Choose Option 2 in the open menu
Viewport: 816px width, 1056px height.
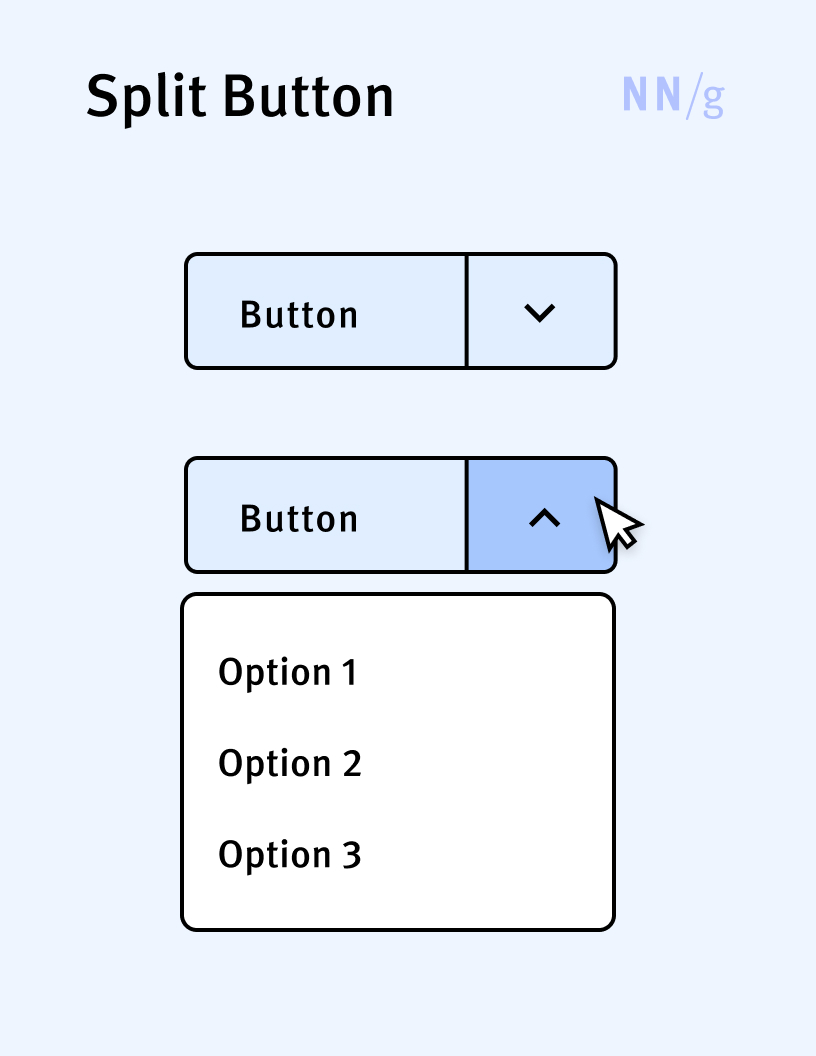(290, 764)
